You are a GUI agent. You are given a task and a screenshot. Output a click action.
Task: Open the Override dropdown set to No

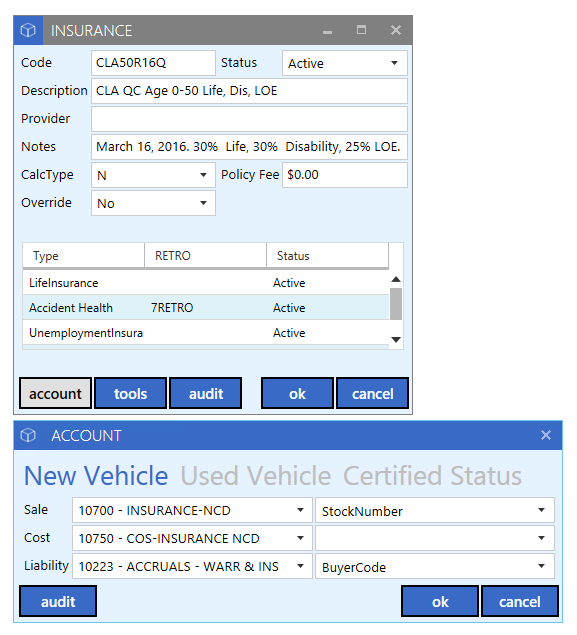coord(153,203)
